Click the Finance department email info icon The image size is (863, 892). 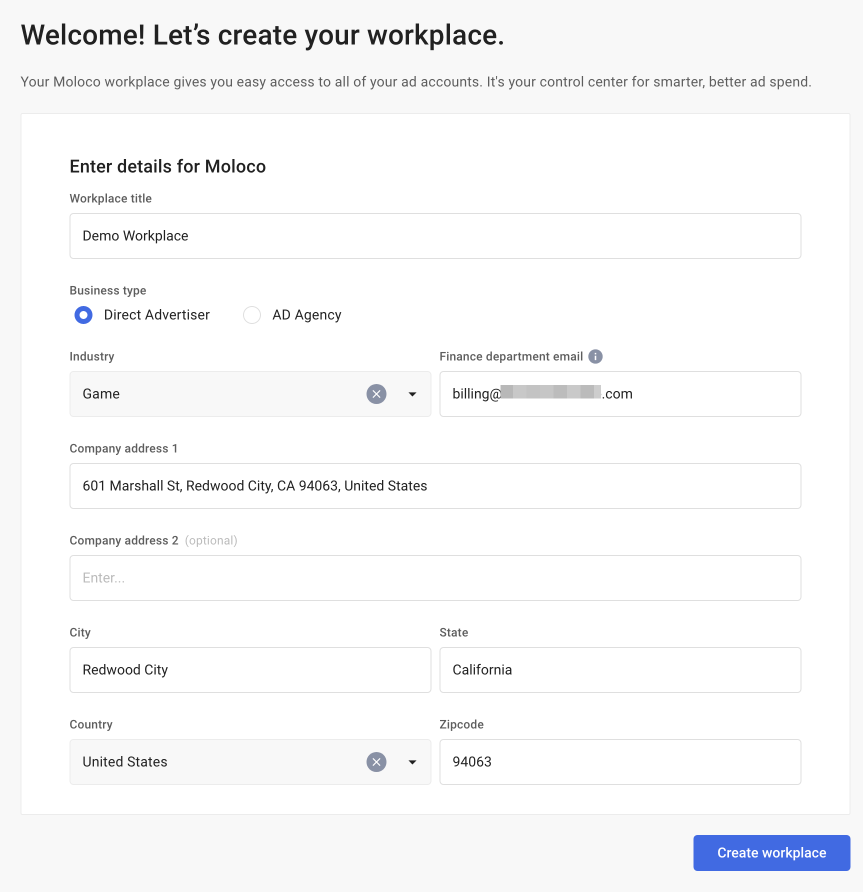[595, 357]
